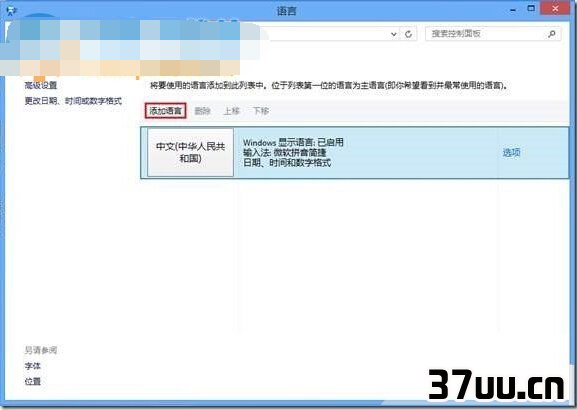Open the 字体 link under 另请参阅

[x=32, y=366]
